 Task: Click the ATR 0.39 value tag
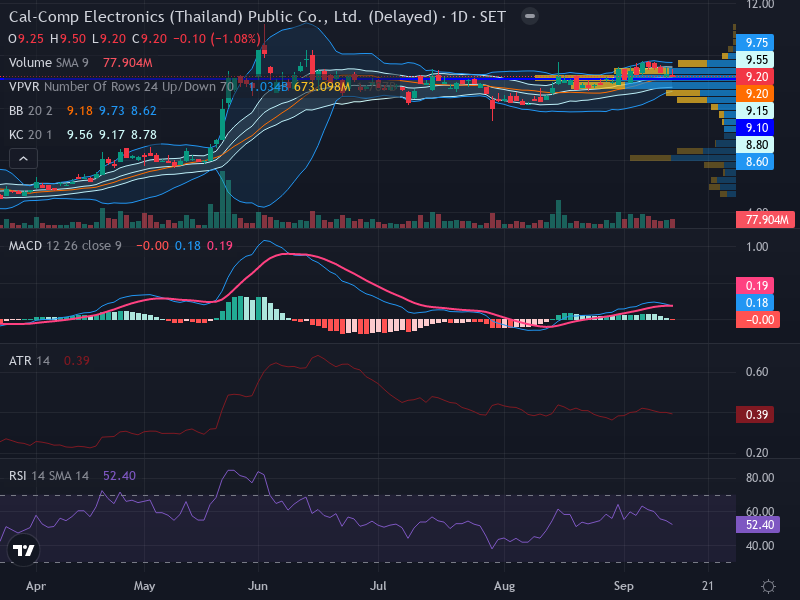click(x=755, y=414)
